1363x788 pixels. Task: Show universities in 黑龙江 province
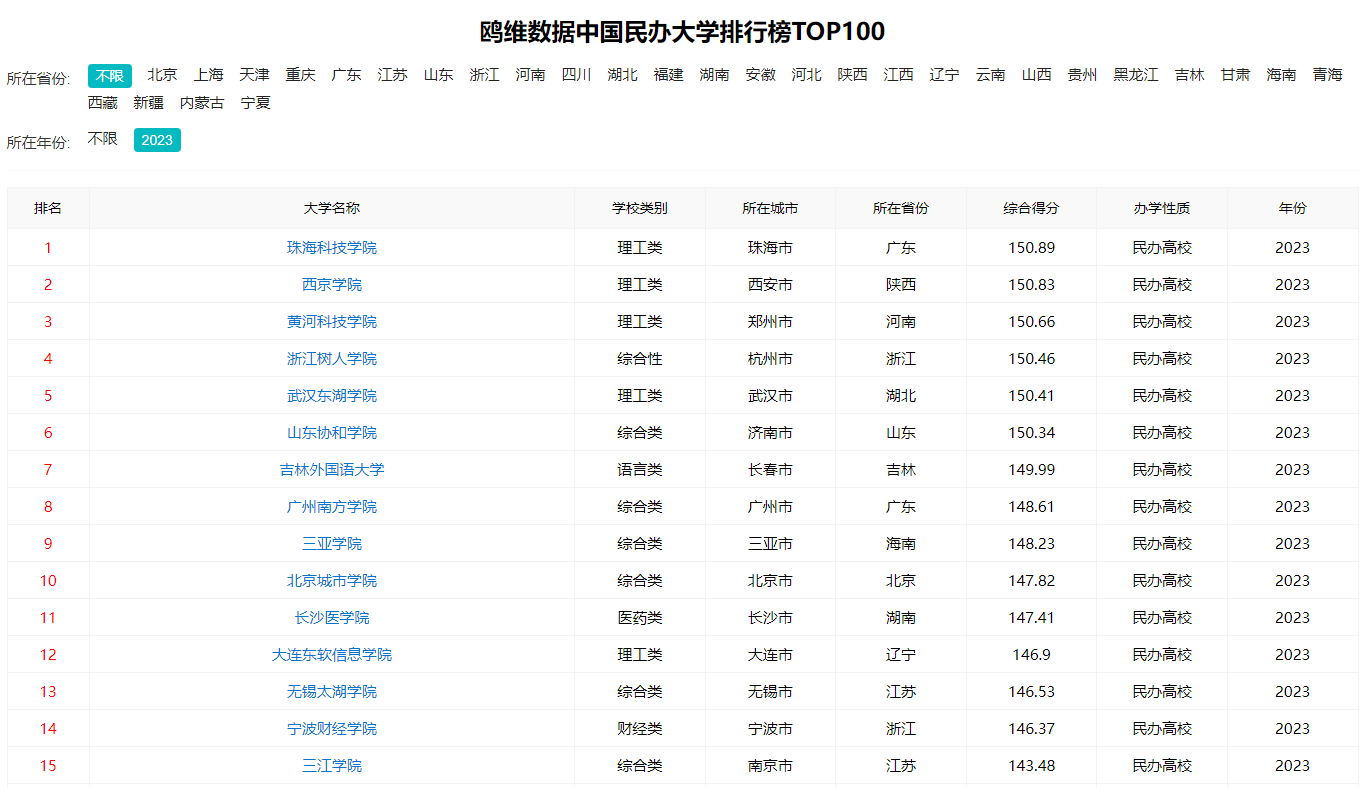tap(1135, 75)
